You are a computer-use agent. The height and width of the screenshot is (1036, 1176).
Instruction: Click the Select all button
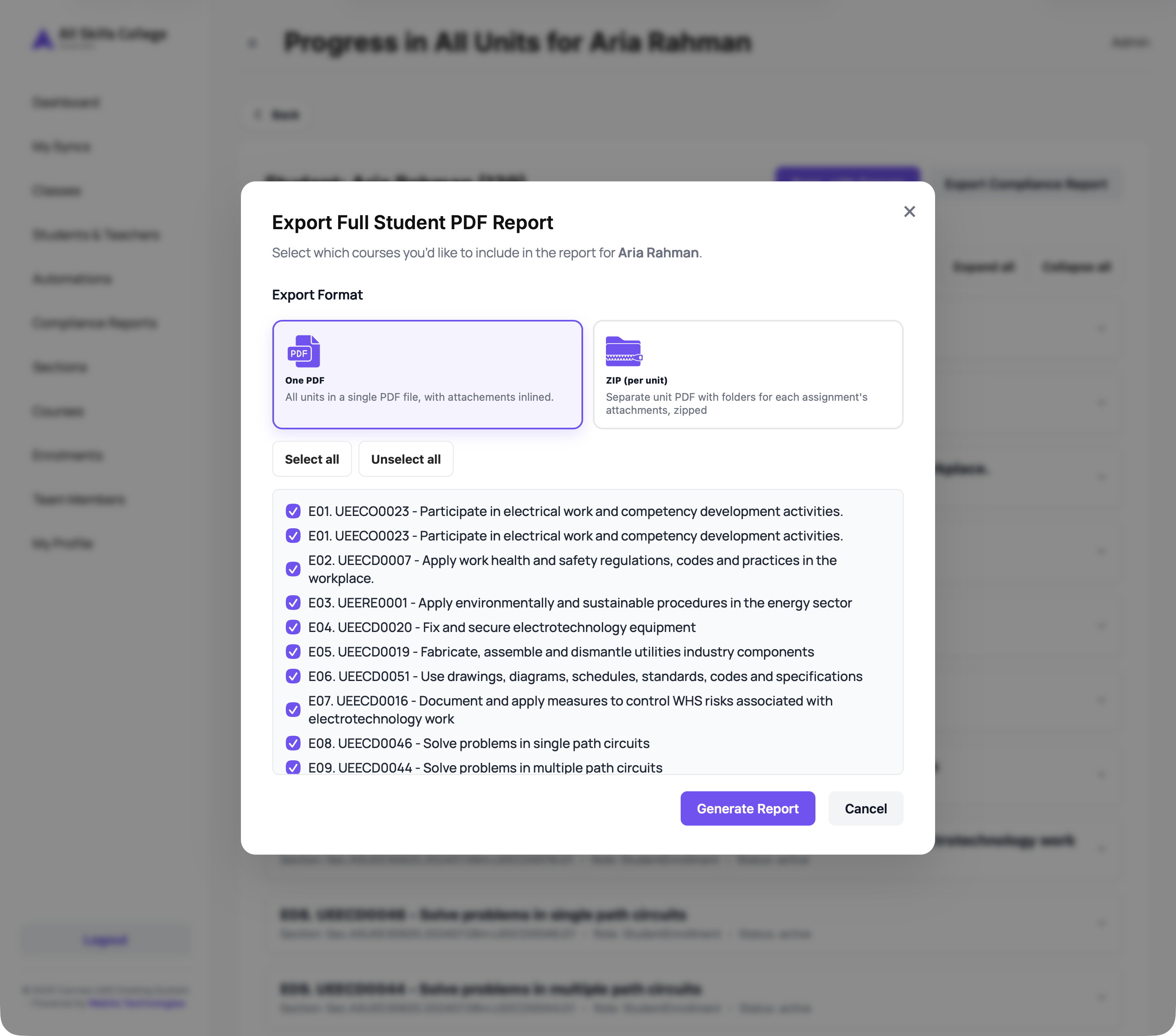point(312,459)
